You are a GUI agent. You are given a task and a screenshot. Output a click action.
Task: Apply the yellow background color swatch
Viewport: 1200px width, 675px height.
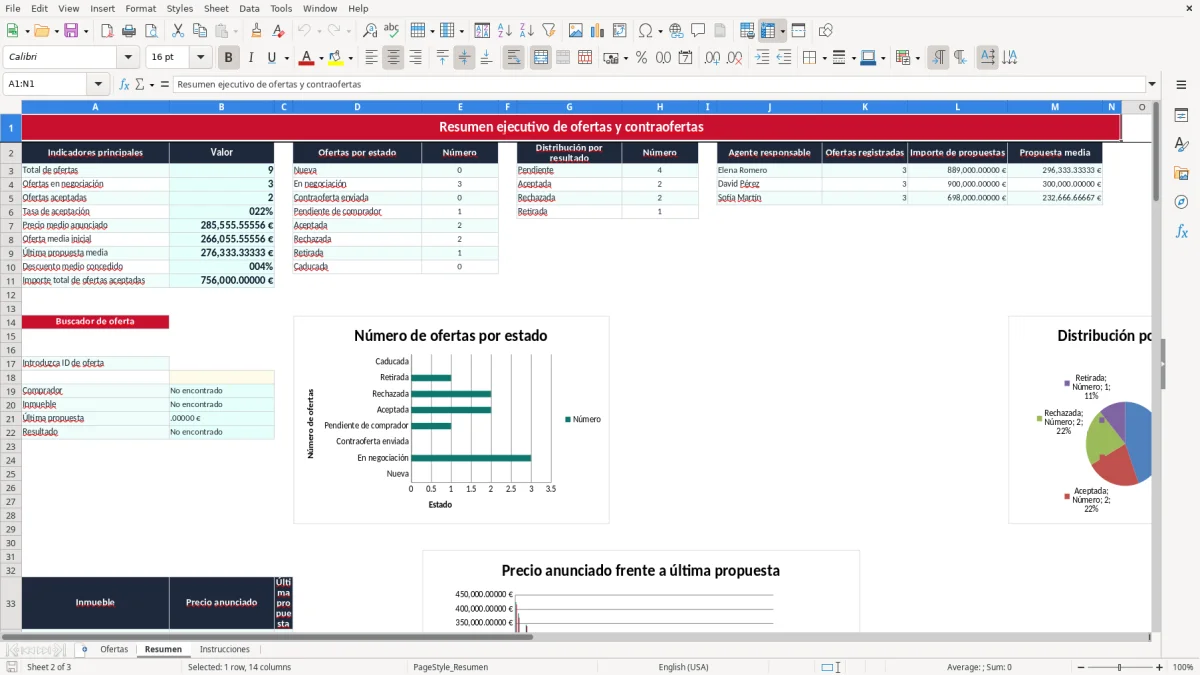pyautogui.click(x=336, y=58)
